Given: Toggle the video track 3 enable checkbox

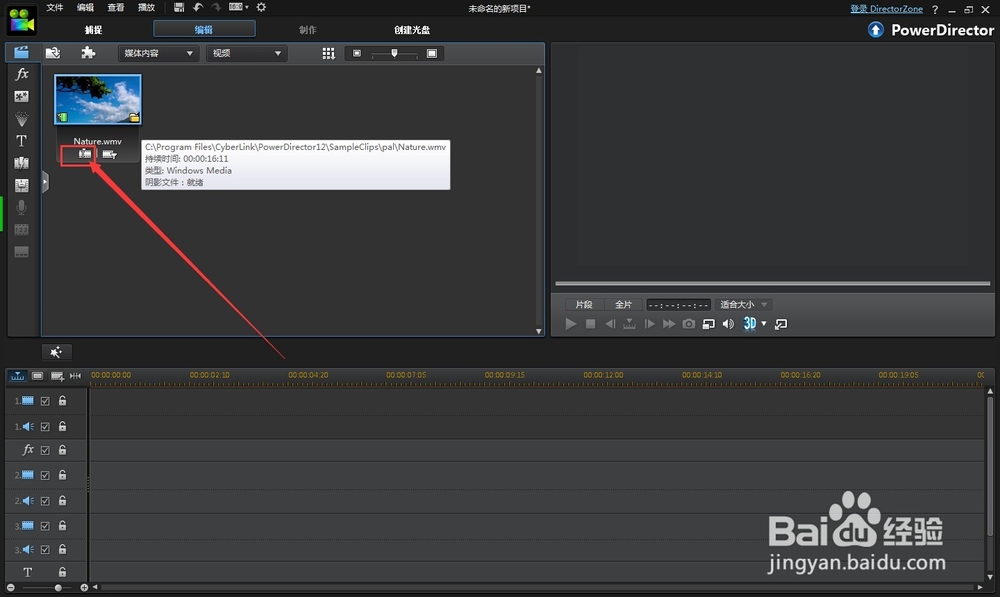Looking at the screenshot, I should click(45, 526).
